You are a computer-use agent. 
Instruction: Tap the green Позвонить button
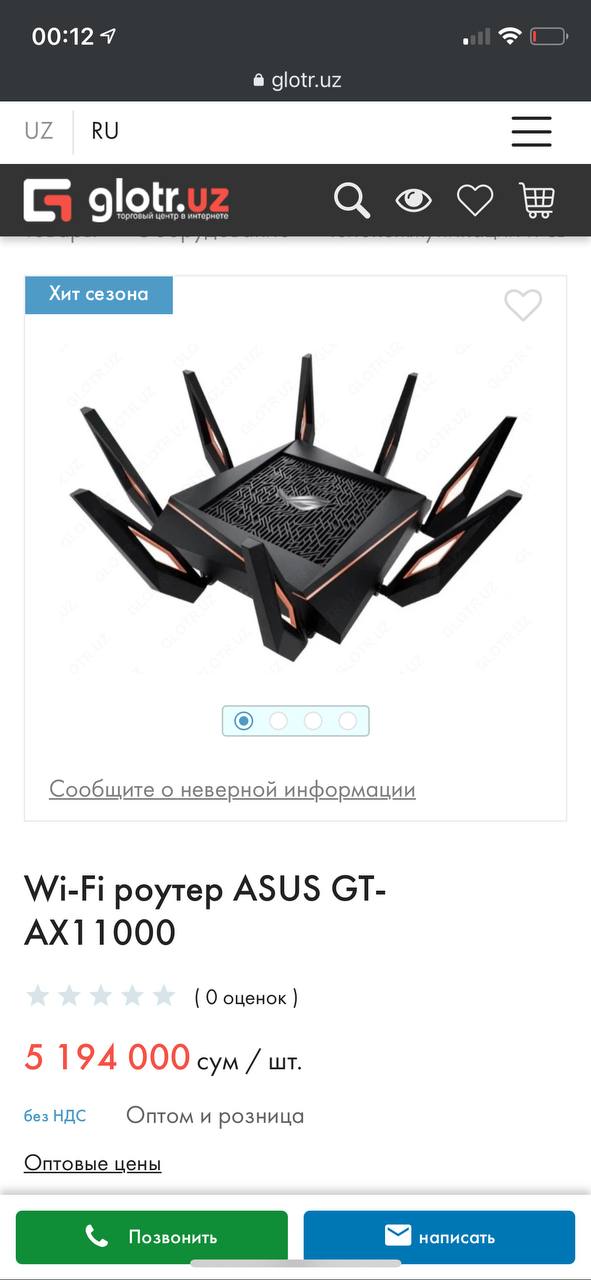pyautogui.click(x=152, y=1237)
